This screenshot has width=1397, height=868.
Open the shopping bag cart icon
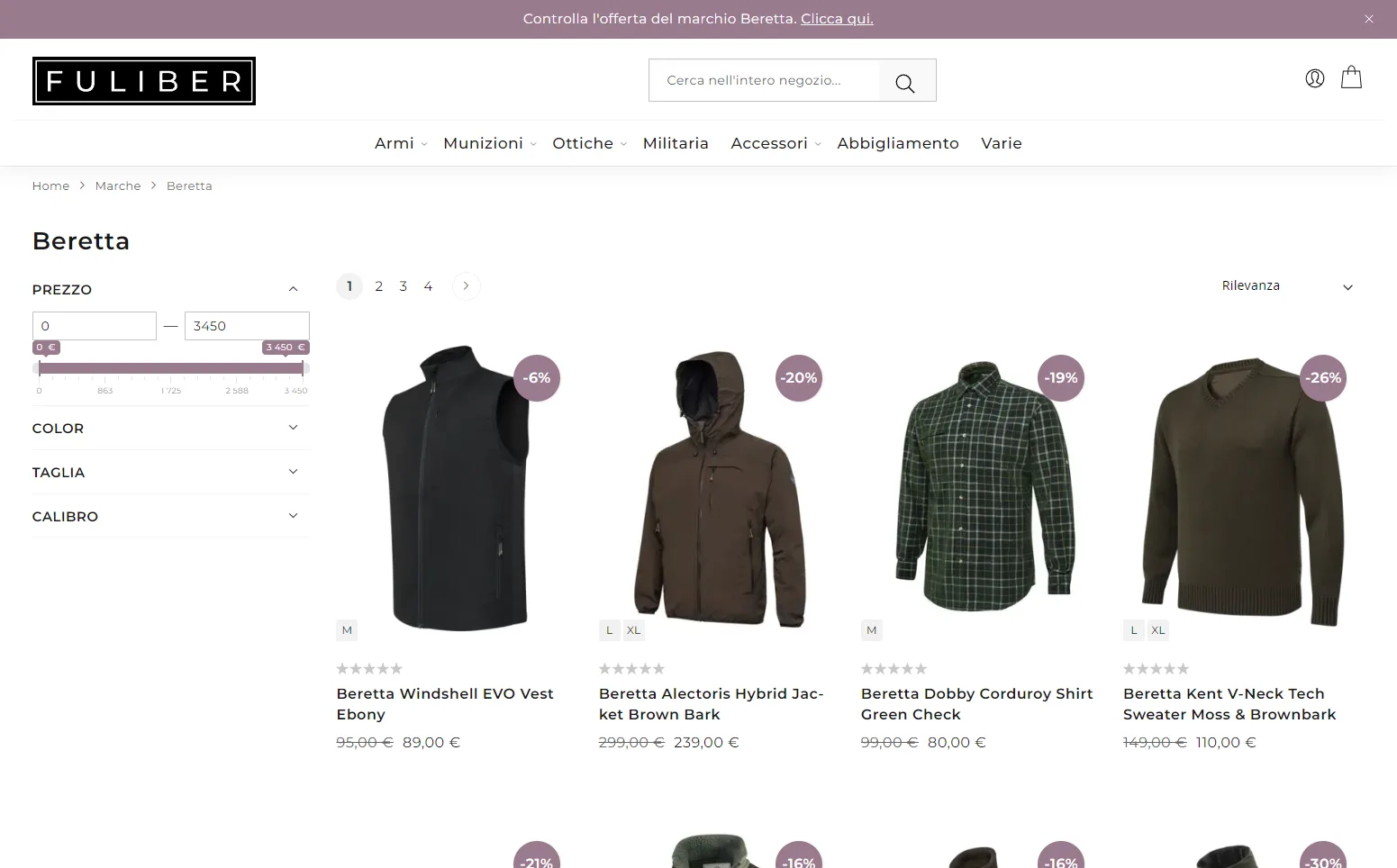click(1351, 77)
